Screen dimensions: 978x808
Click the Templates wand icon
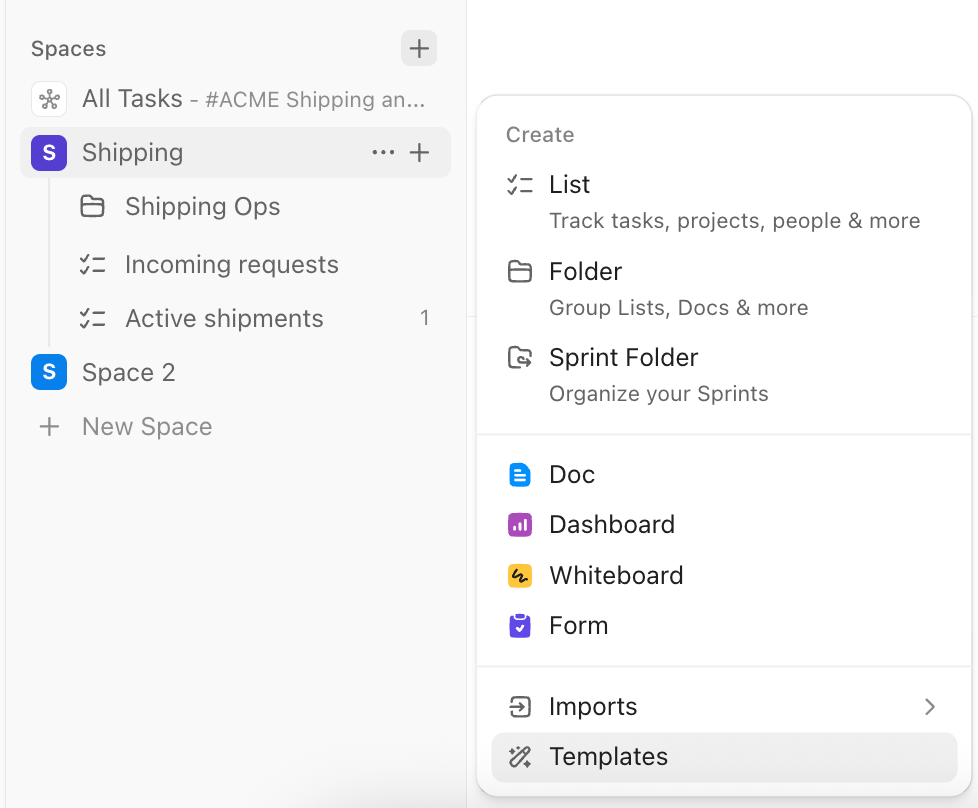[x=520, y=757]
